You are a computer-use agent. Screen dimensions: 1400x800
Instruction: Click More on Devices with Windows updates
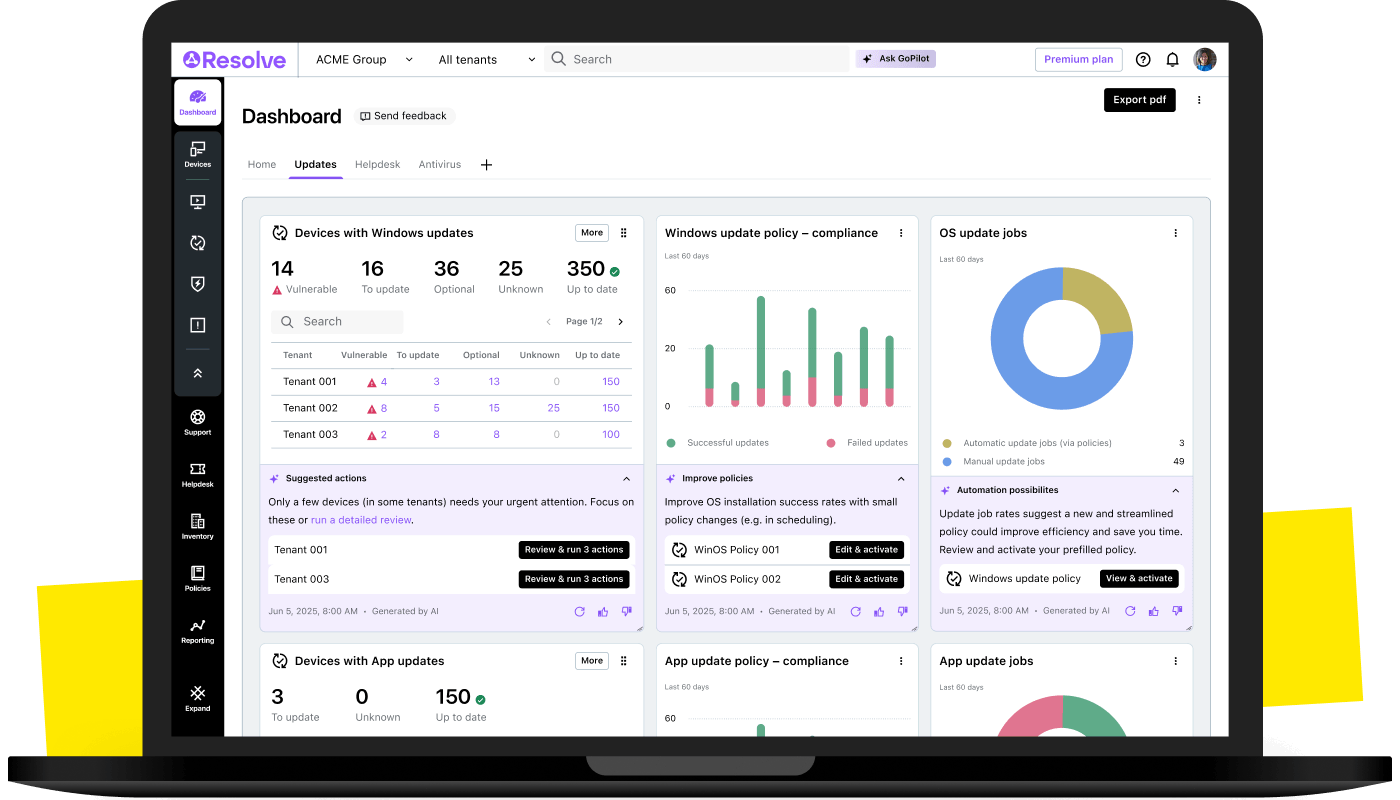[592, 233]
